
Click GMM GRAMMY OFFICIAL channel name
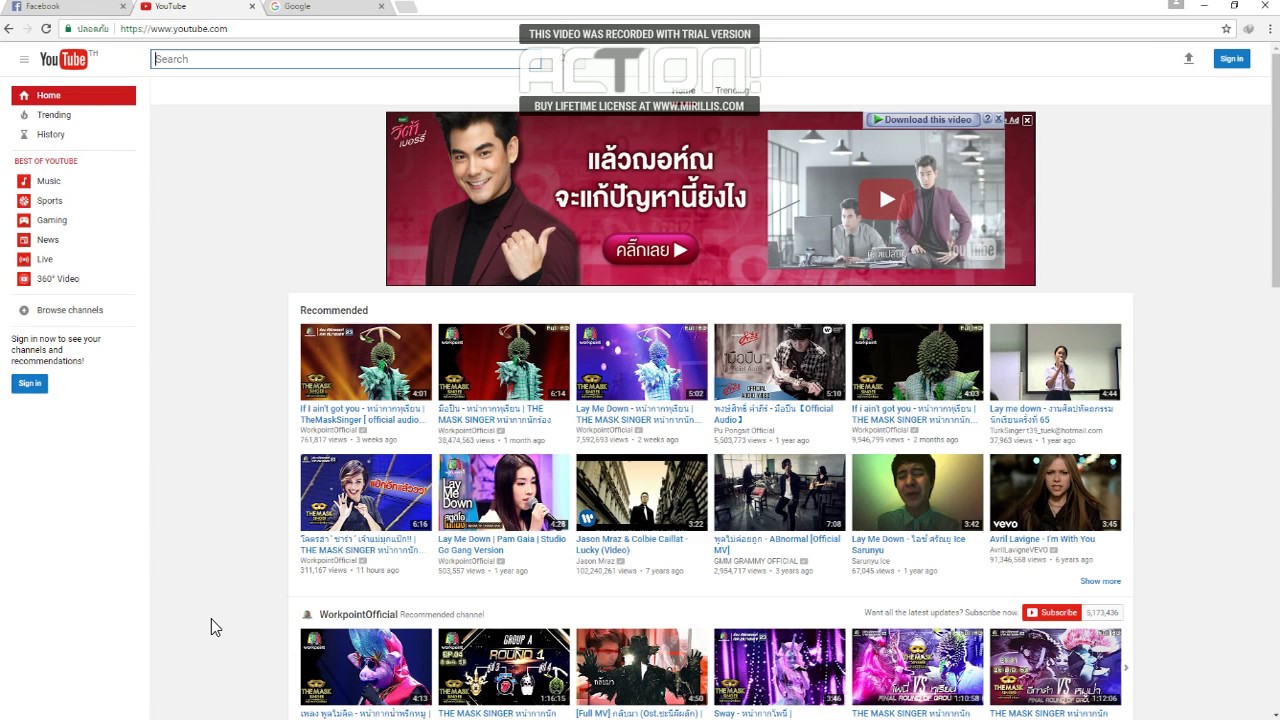pyautogui.click(x=755, y=561)
